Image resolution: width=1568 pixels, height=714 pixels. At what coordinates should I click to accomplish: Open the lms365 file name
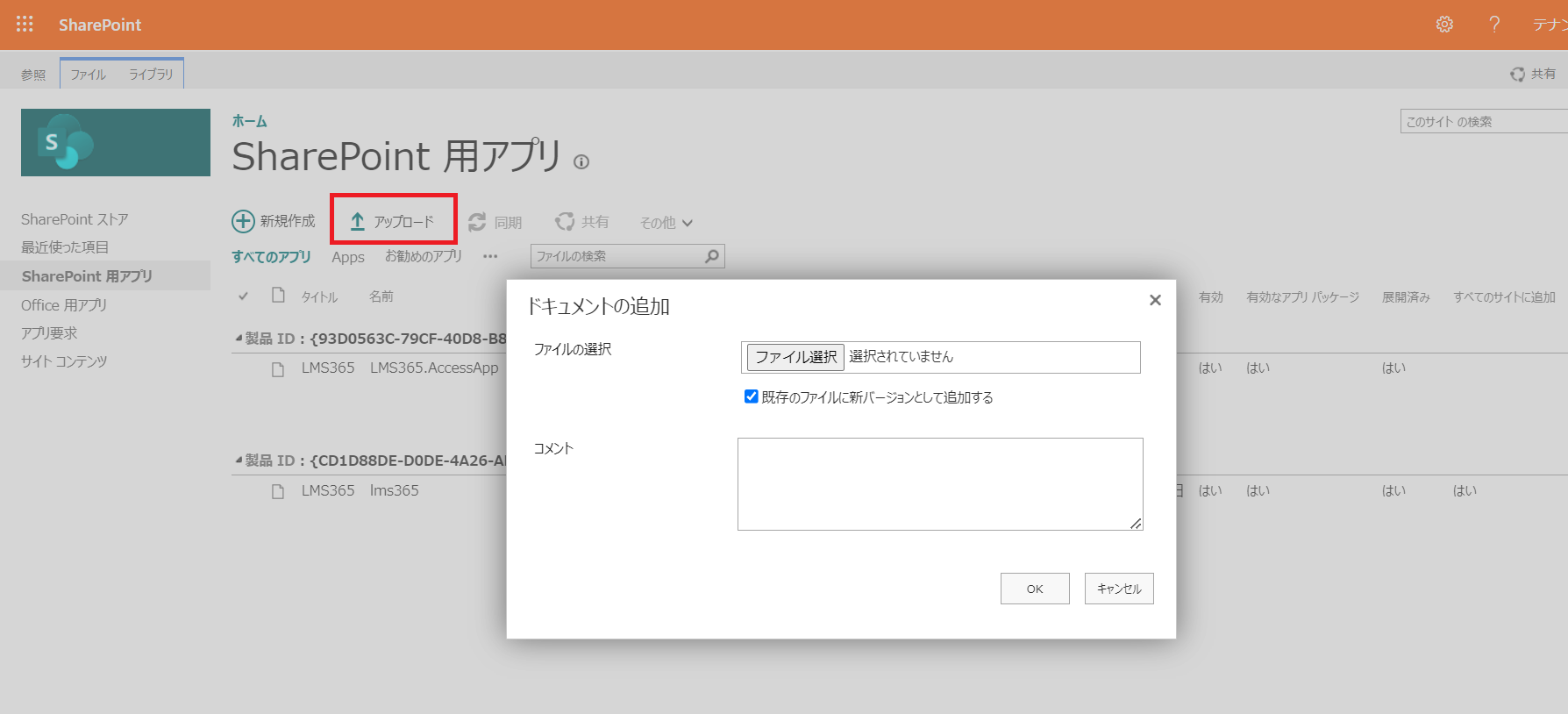(x=395, y=490)
